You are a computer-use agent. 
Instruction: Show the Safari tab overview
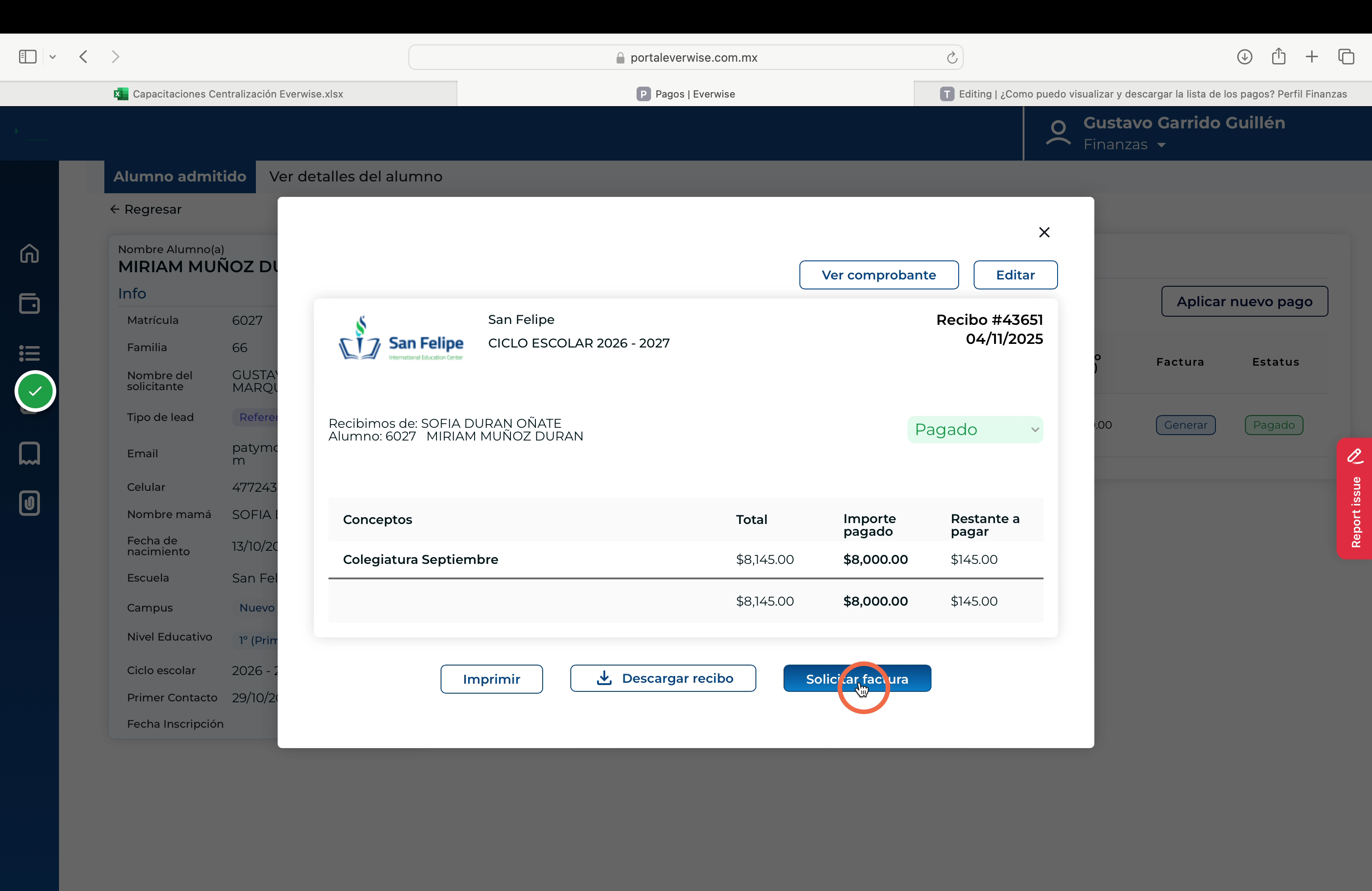click(x=1346, y=56)
